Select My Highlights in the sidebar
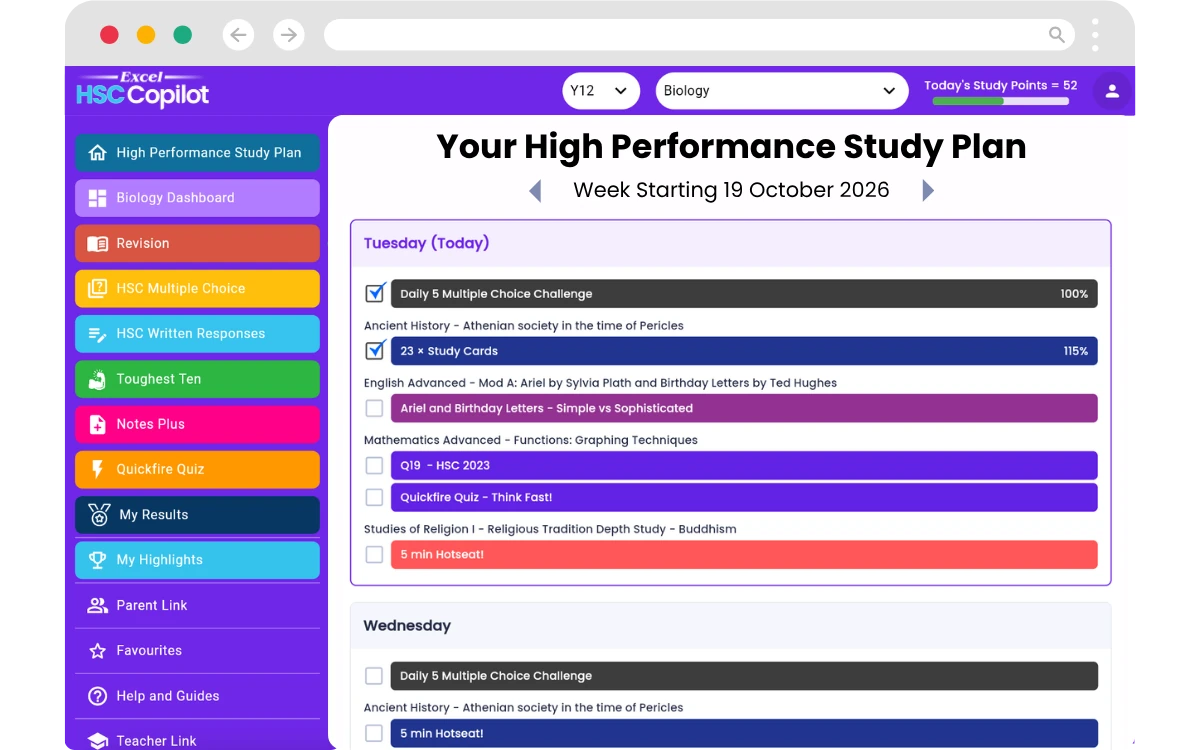 (x=197, y=560)
